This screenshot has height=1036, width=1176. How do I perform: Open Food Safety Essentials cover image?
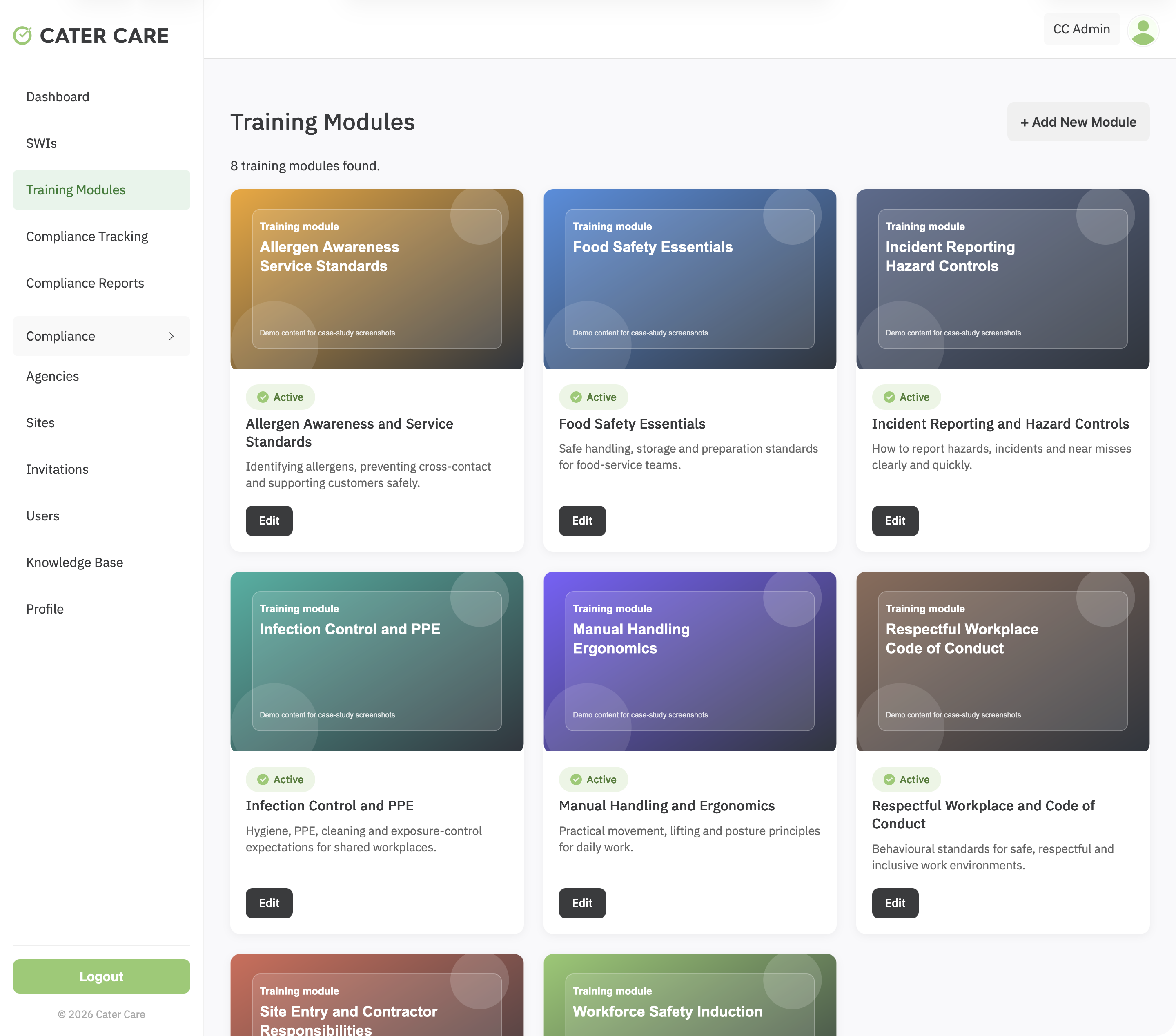(x=690, y=279)
